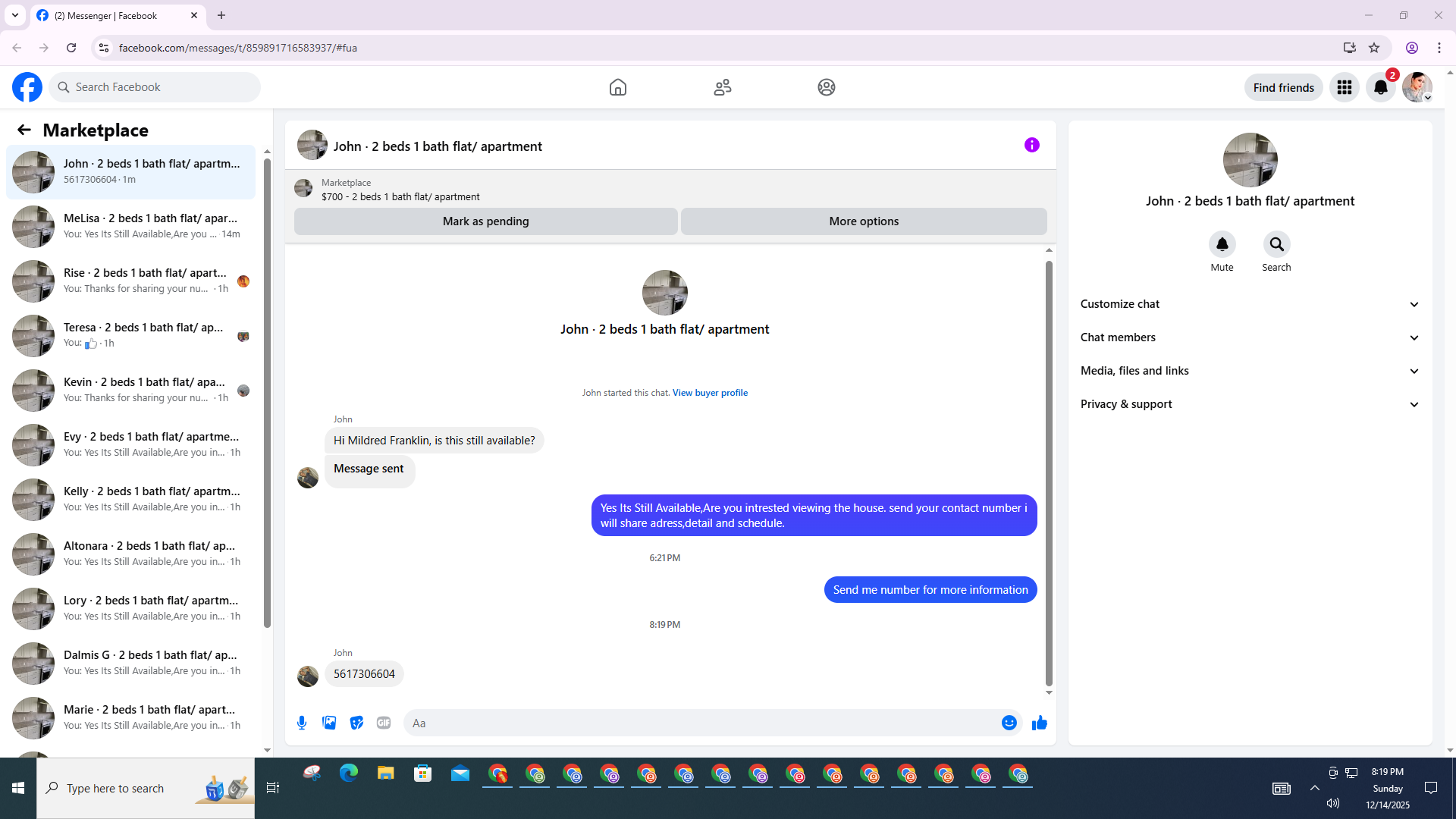Open the emoji picker in message box
The image size is (1456, 819).
pyautogui.click(x=1009, y=723)
